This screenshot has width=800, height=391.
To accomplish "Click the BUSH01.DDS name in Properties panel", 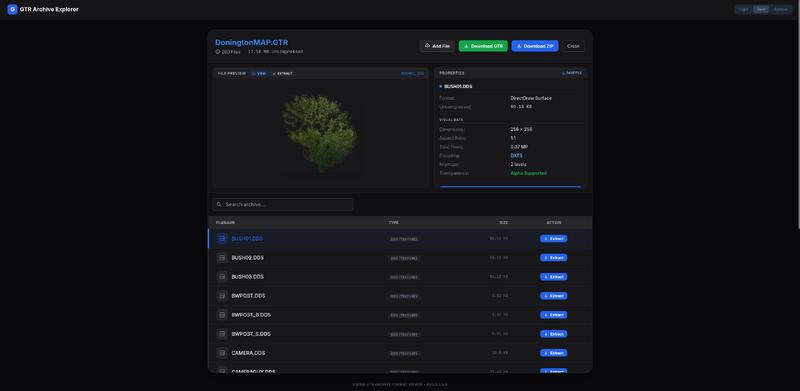I will [458, 86].
